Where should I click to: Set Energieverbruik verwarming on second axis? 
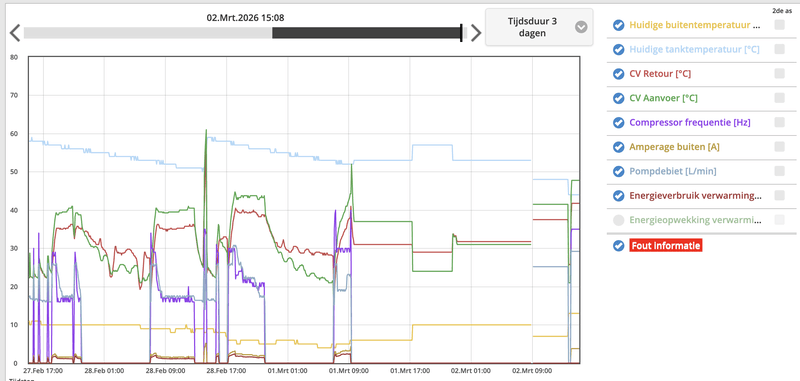tap(779, 195)
